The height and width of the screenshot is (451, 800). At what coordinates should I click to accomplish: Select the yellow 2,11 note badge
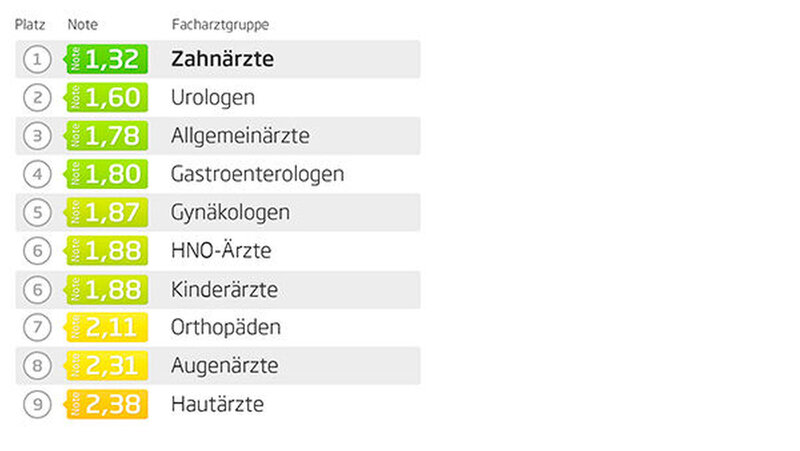(x=106, y=328)
